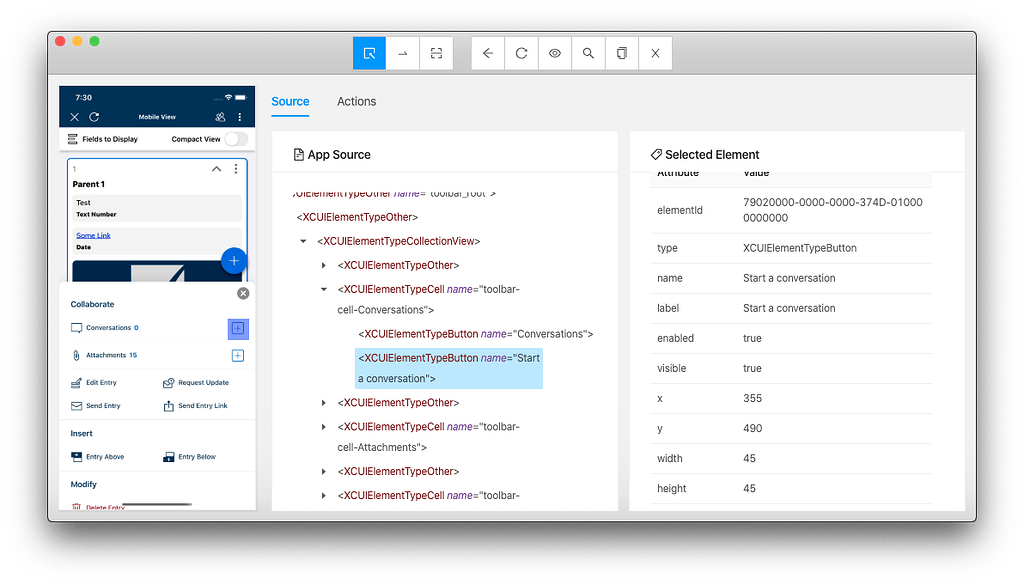
Task: Switch to the Actions tab
Action: click(x=356, y=101)
